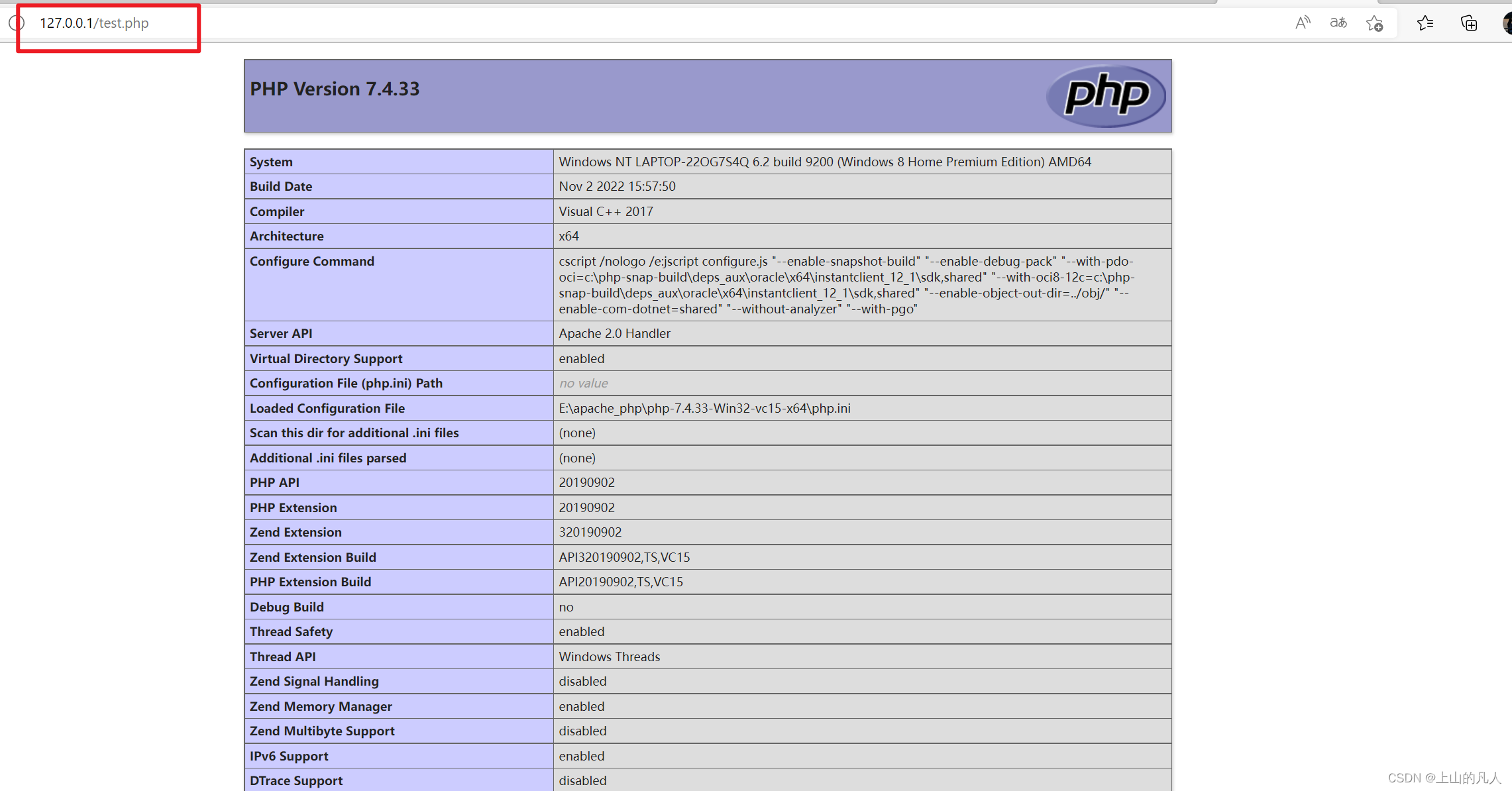1512x791 pixels.
Task: Click the PHP Extension Build label
Action: tap(311, 582)
